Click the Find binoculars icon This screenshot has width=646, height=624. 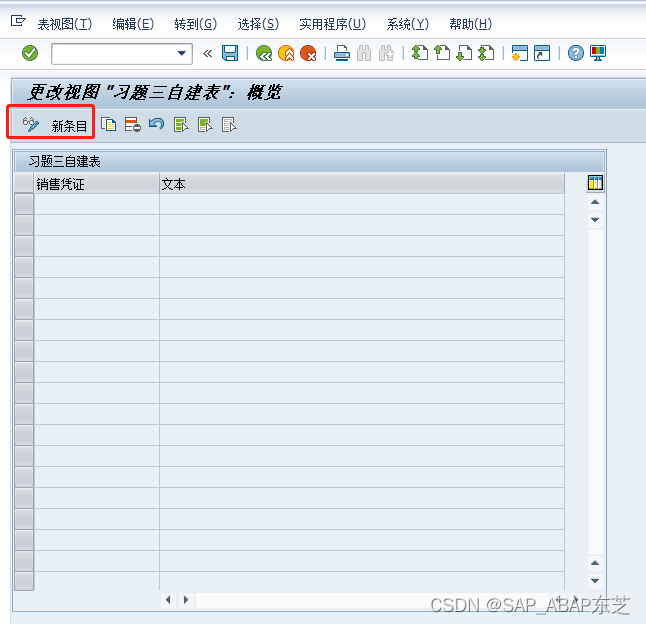point(364,53)
